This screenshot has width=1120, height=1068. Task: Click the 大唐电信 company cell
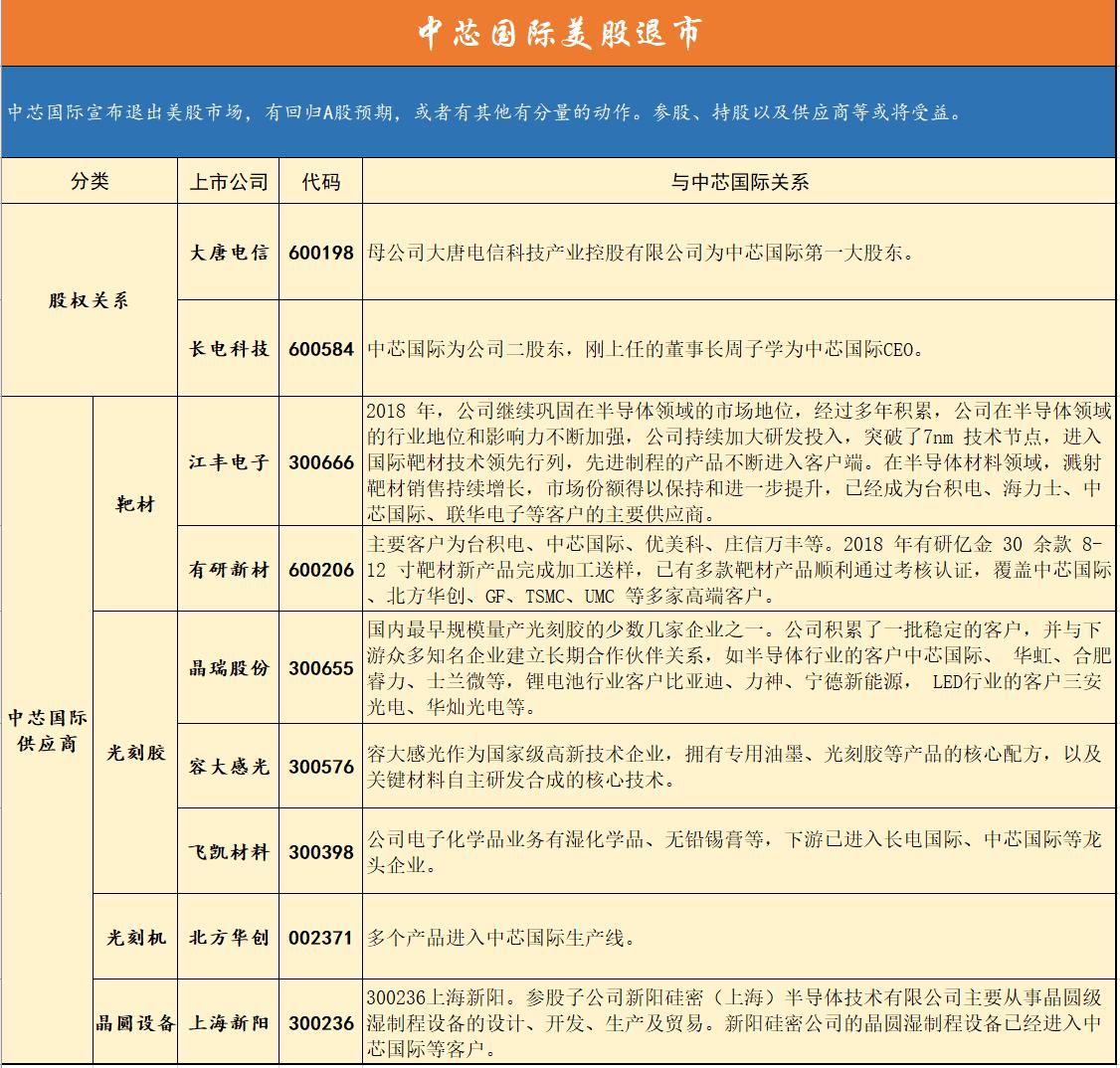click(229, 252)
